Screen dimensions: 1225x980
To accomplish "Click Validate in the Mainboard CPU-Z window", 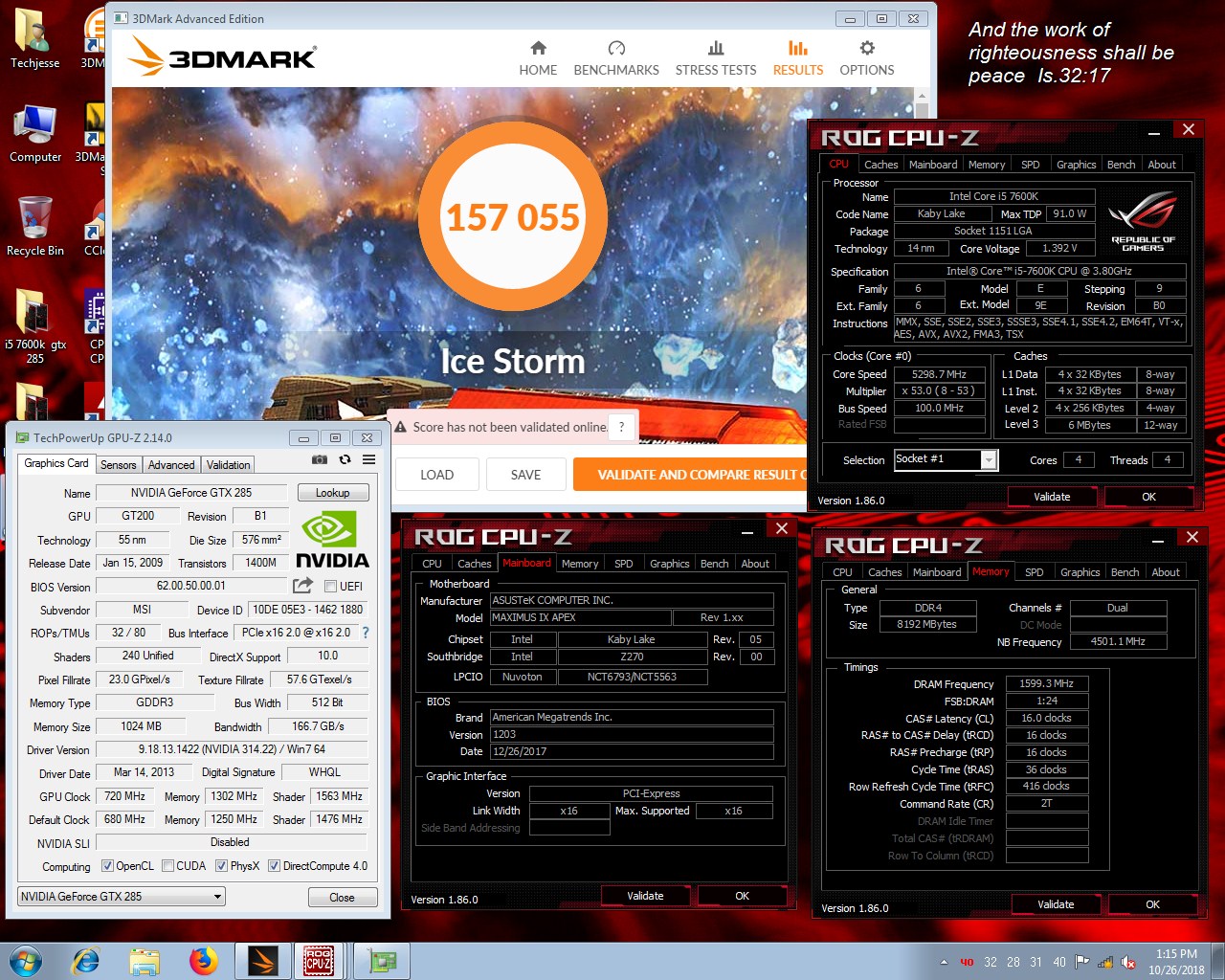I will tap(645, 896).
